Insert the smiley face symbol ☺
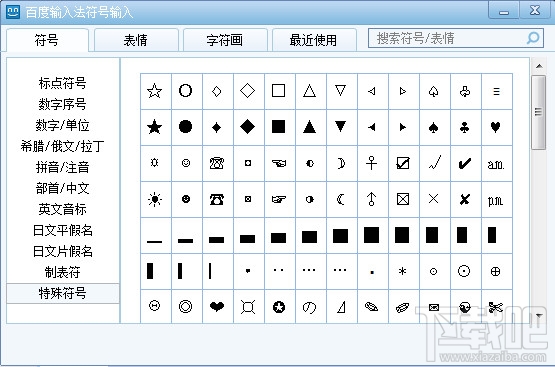The width and height of the screenshot is (555, 367). point(185,163)
